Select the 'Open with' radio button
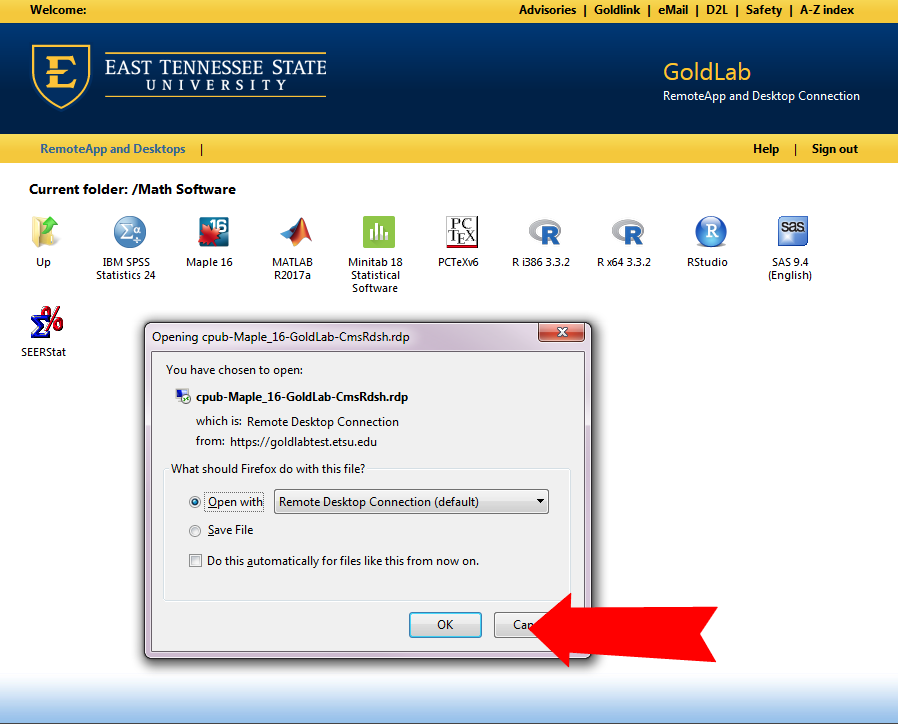Screen dimensions: 898x724 195,502
